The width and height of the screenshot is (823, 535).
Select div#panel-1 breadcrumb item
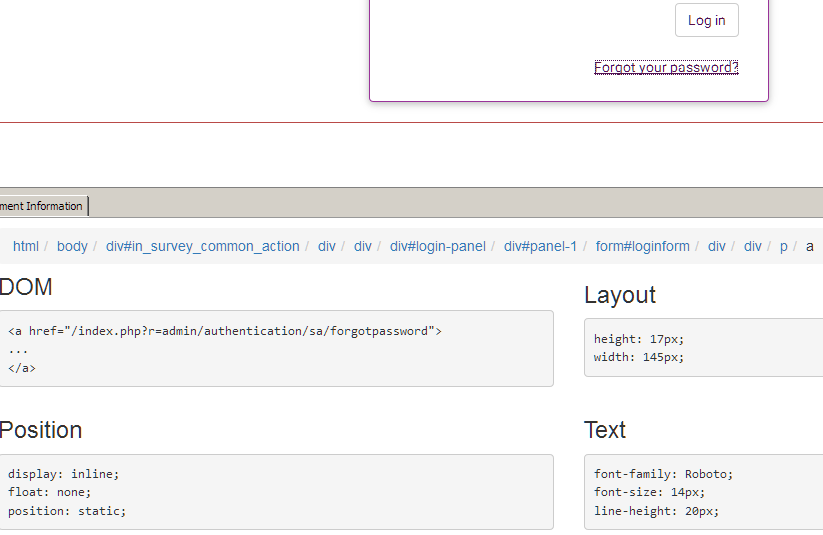click(540, 246)
